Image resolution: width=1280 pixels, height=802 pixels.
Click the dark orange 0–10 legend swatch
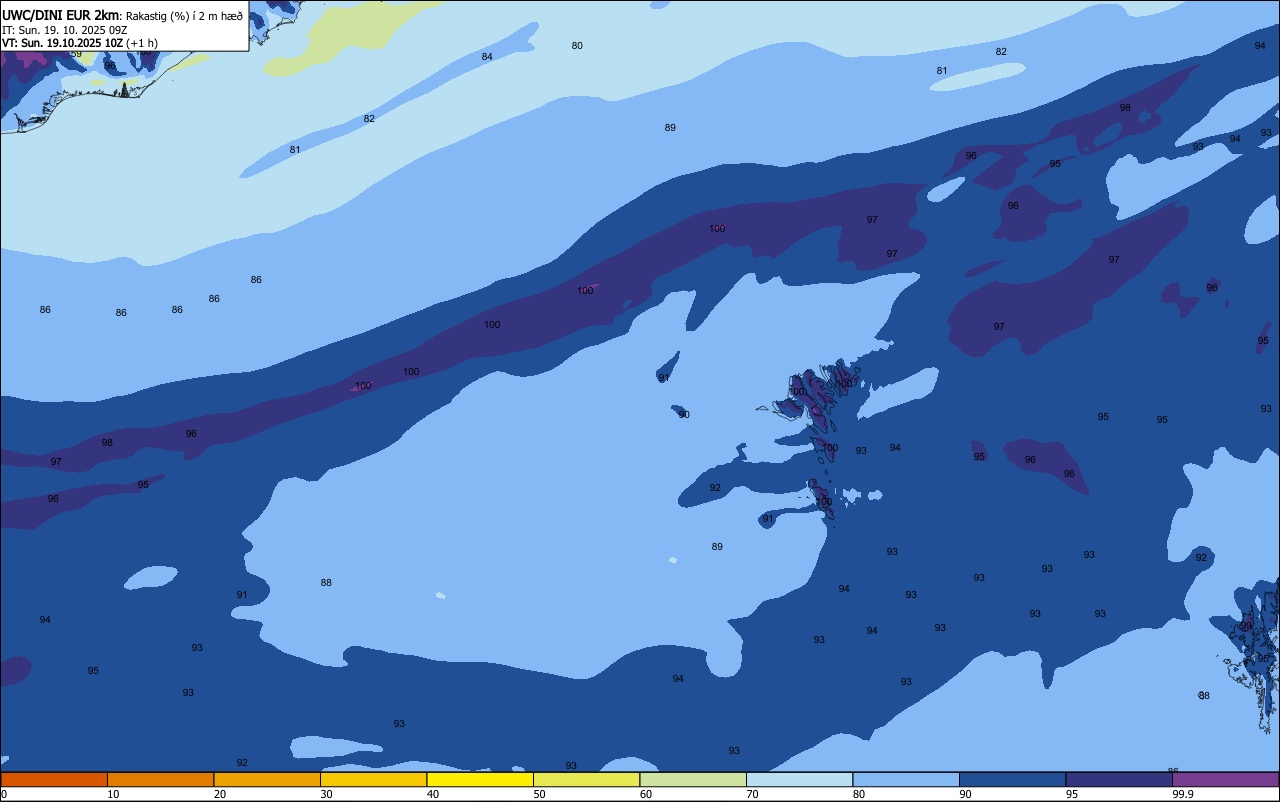click(x=54, y=779)
